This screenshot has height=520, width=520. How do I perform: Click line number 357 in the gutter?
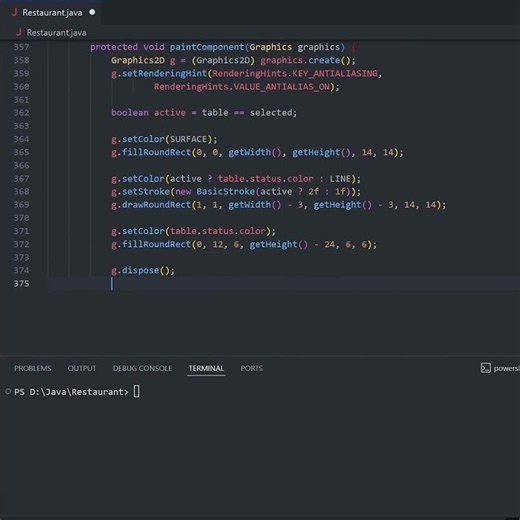[x=21, y=47]
